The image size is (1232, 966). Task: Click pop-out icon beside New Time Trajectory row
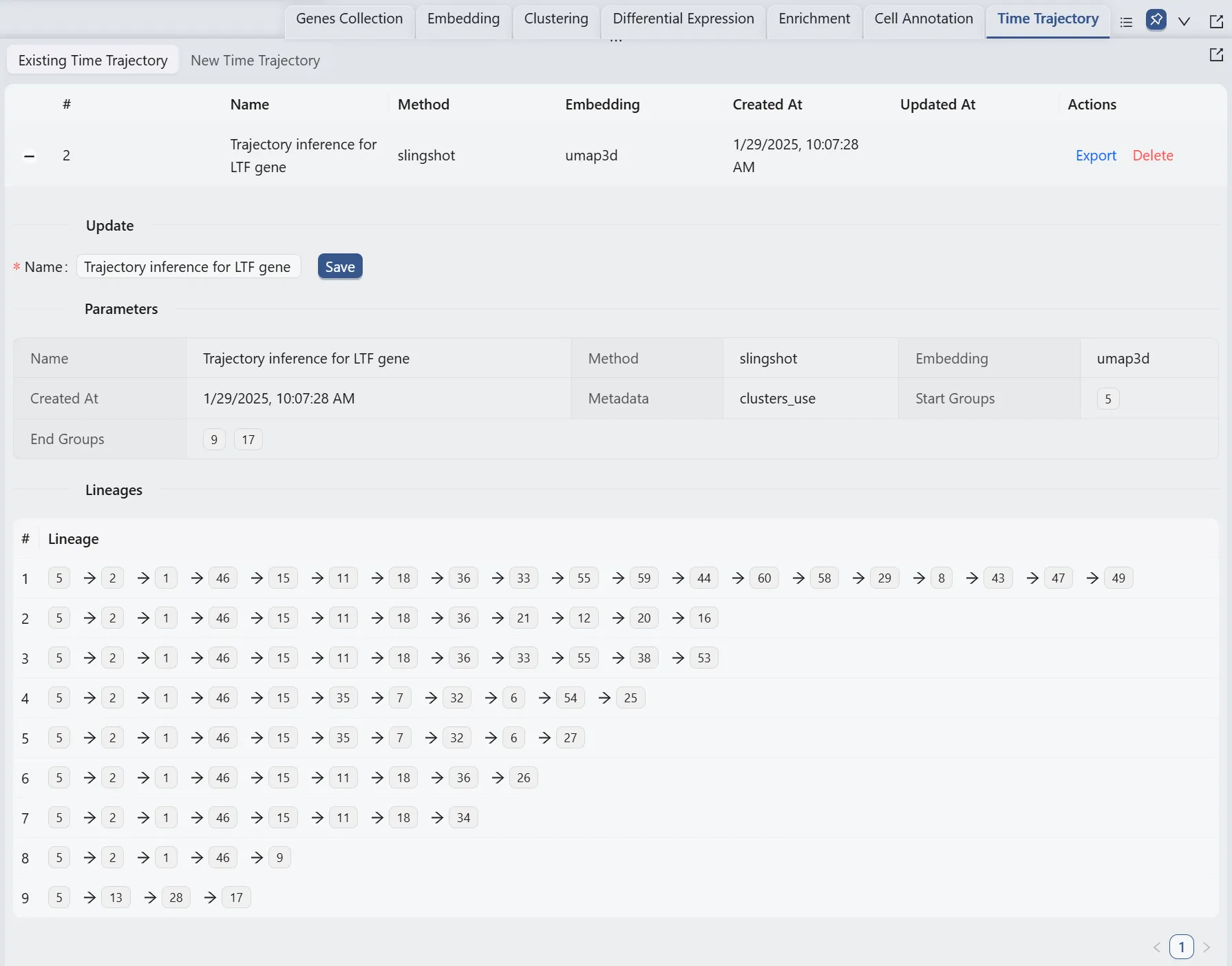click(x=1216, y=55)
